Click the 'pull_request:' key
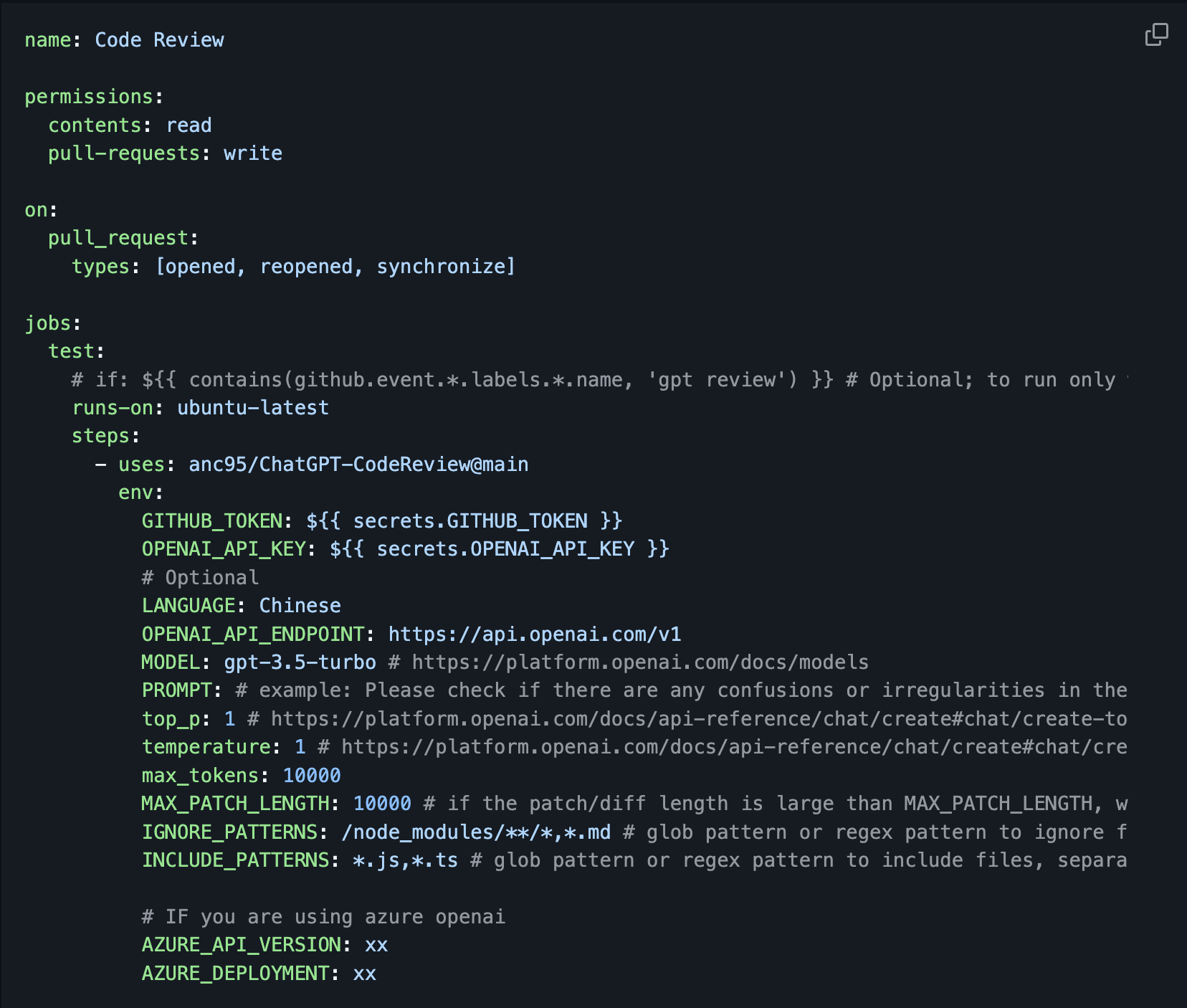 [x=123, y=238]
